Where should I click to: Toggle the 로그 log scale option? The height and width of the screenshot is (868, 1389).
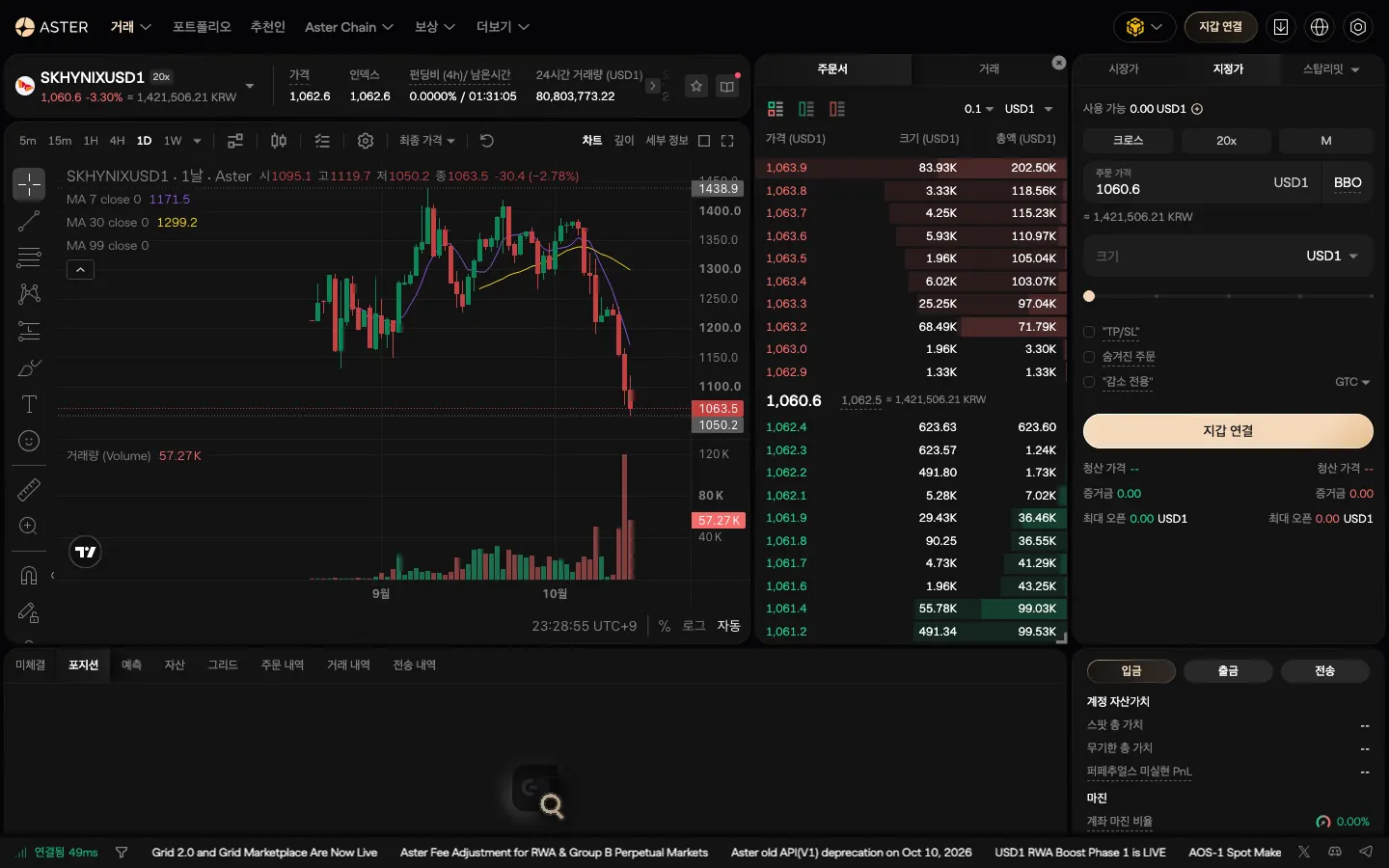tap(694, 626)
